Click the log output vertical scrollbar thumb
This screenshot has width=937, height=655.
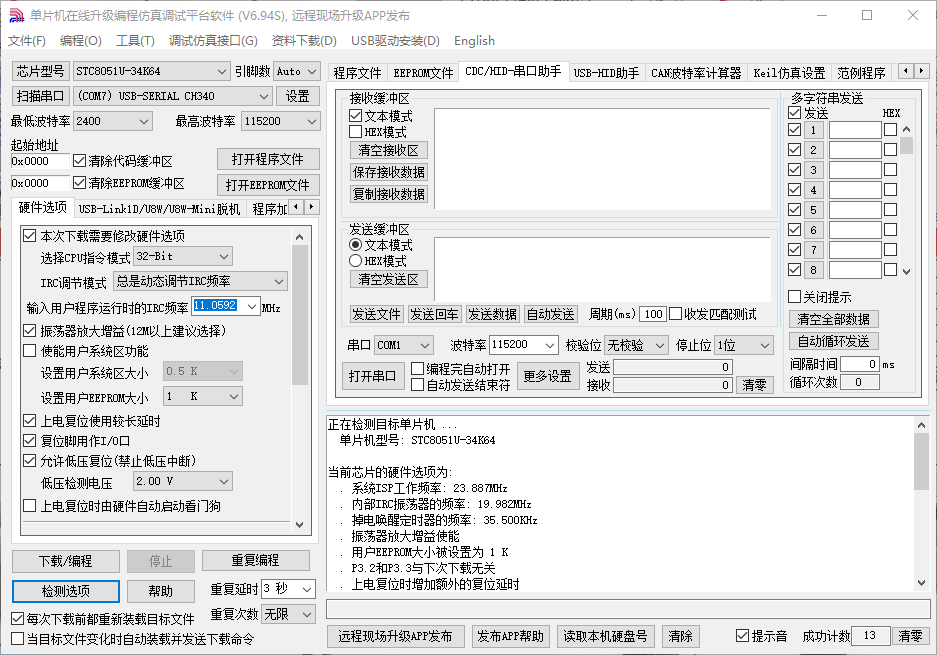[921, 461]
